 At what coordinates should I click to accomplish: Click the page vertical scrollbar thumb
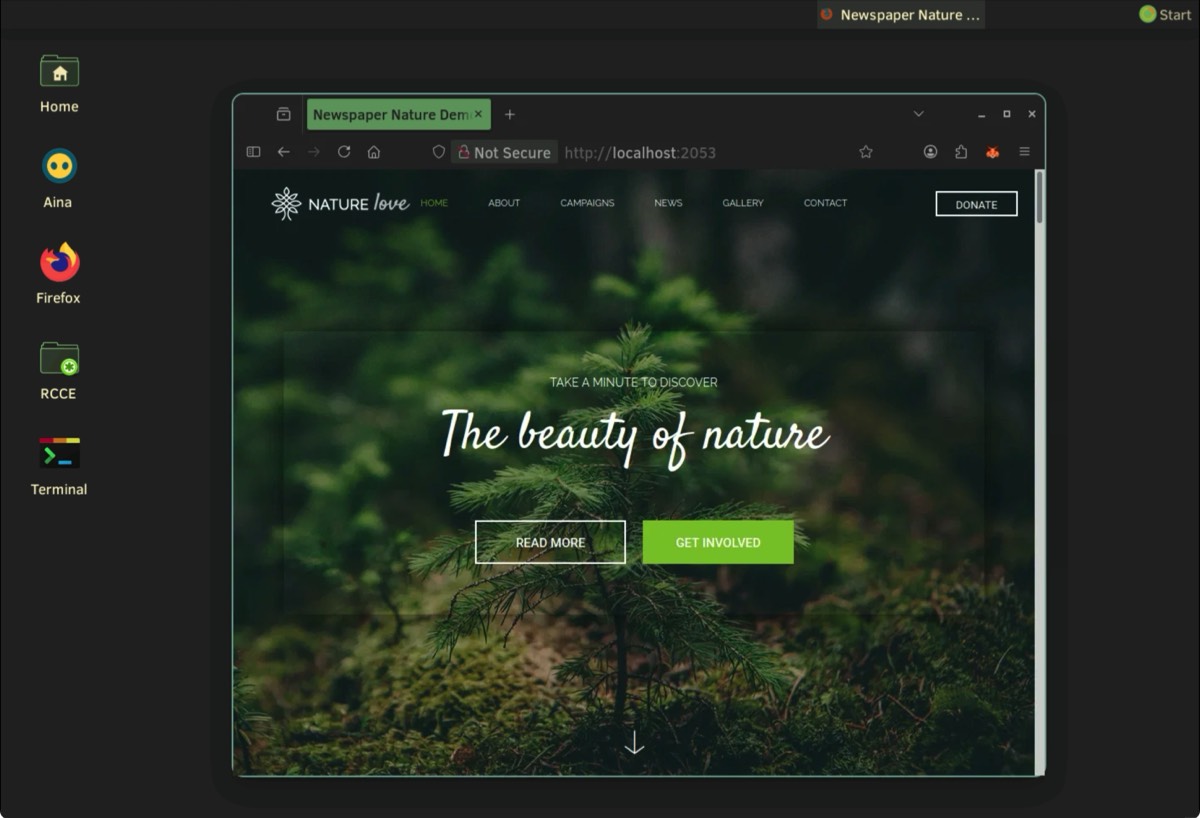point(1039,198)
